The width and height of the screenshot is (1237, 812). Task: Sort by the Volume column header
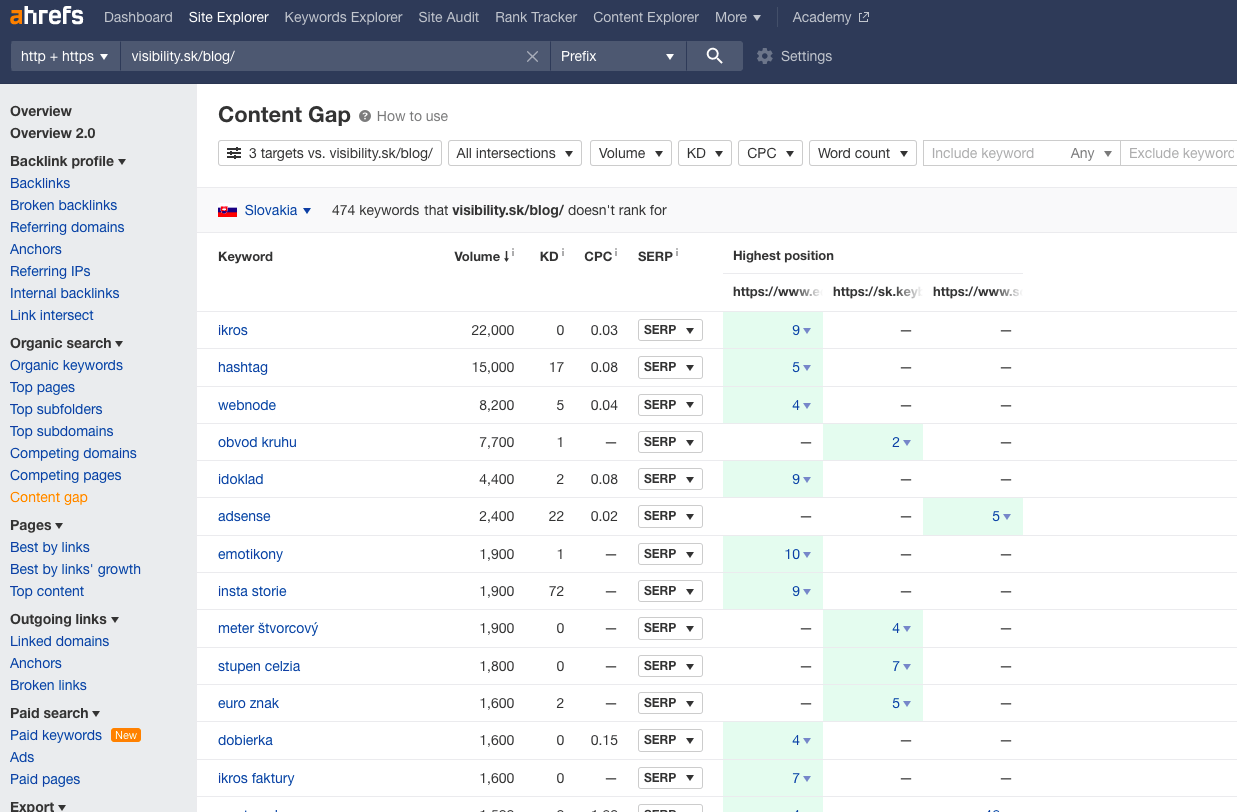coord(477,257)
